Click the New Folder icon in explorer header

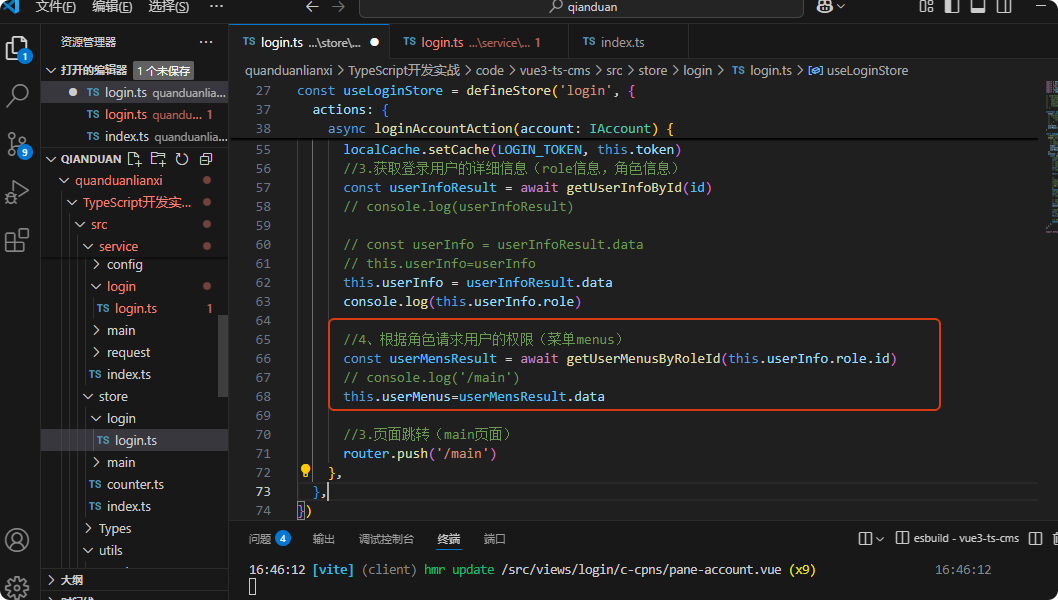(158, 159)
